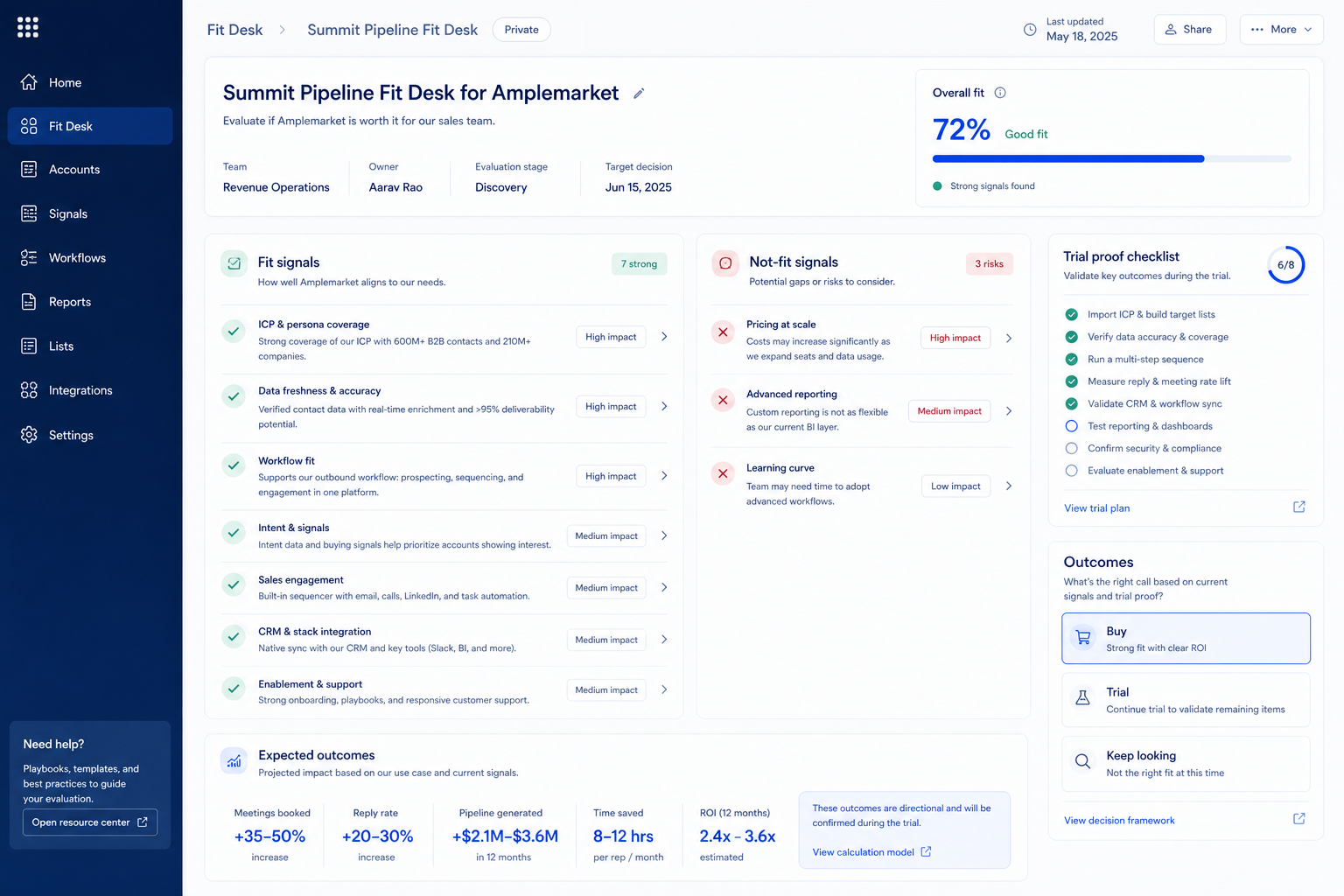Click the Open resource center button

pyautogui.click(x=90, y=822)
